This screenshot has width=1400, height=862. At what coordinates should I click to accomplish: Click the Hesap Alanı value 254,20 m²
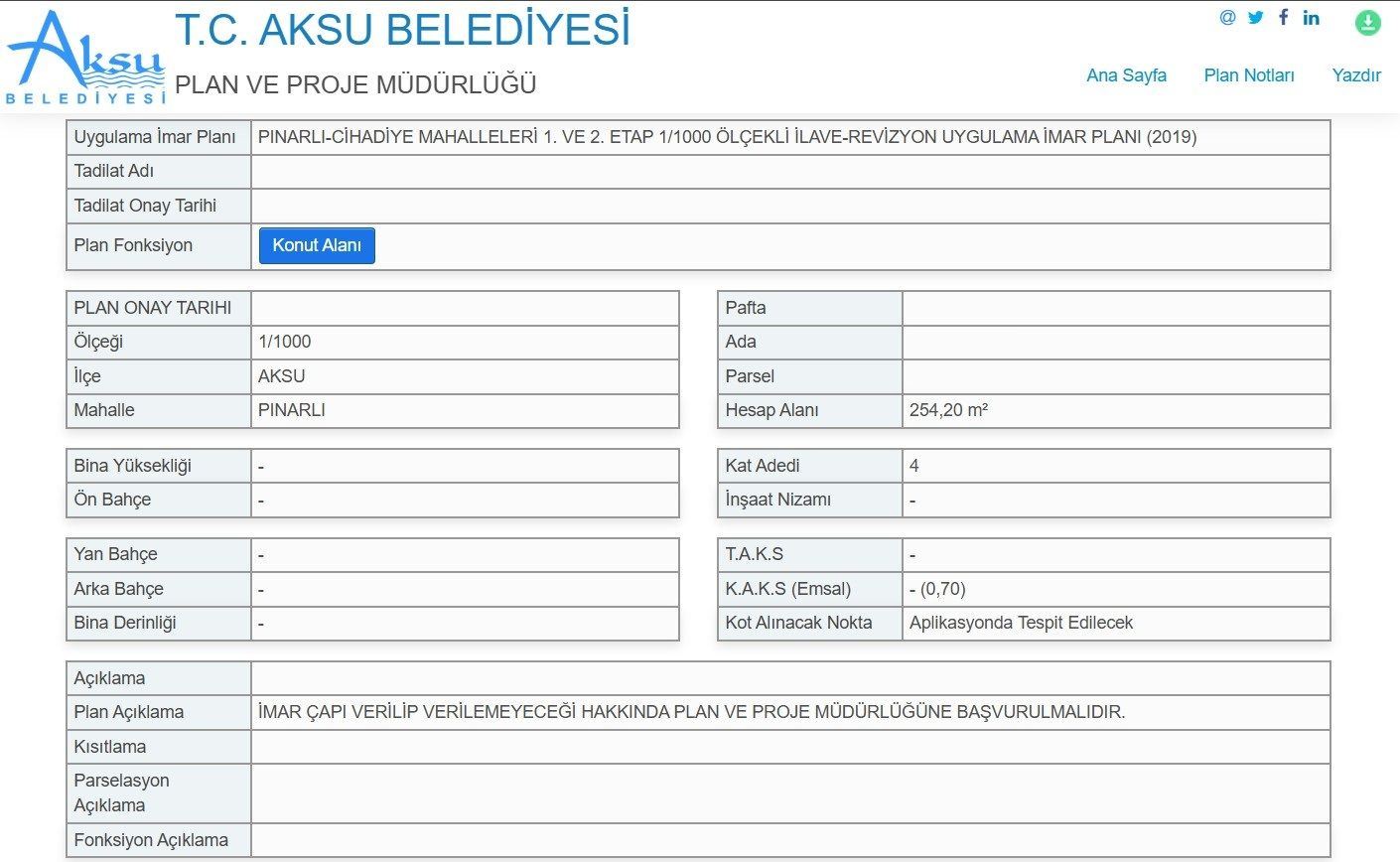point(948,410)
